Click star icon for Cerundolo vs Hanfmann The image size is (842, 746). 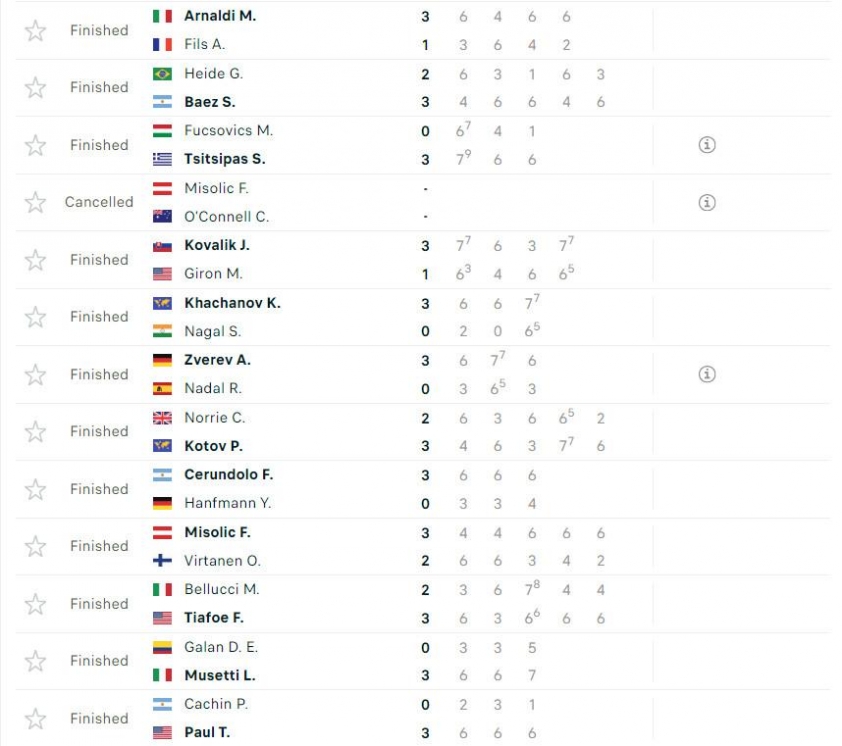(x=35, y=489)
